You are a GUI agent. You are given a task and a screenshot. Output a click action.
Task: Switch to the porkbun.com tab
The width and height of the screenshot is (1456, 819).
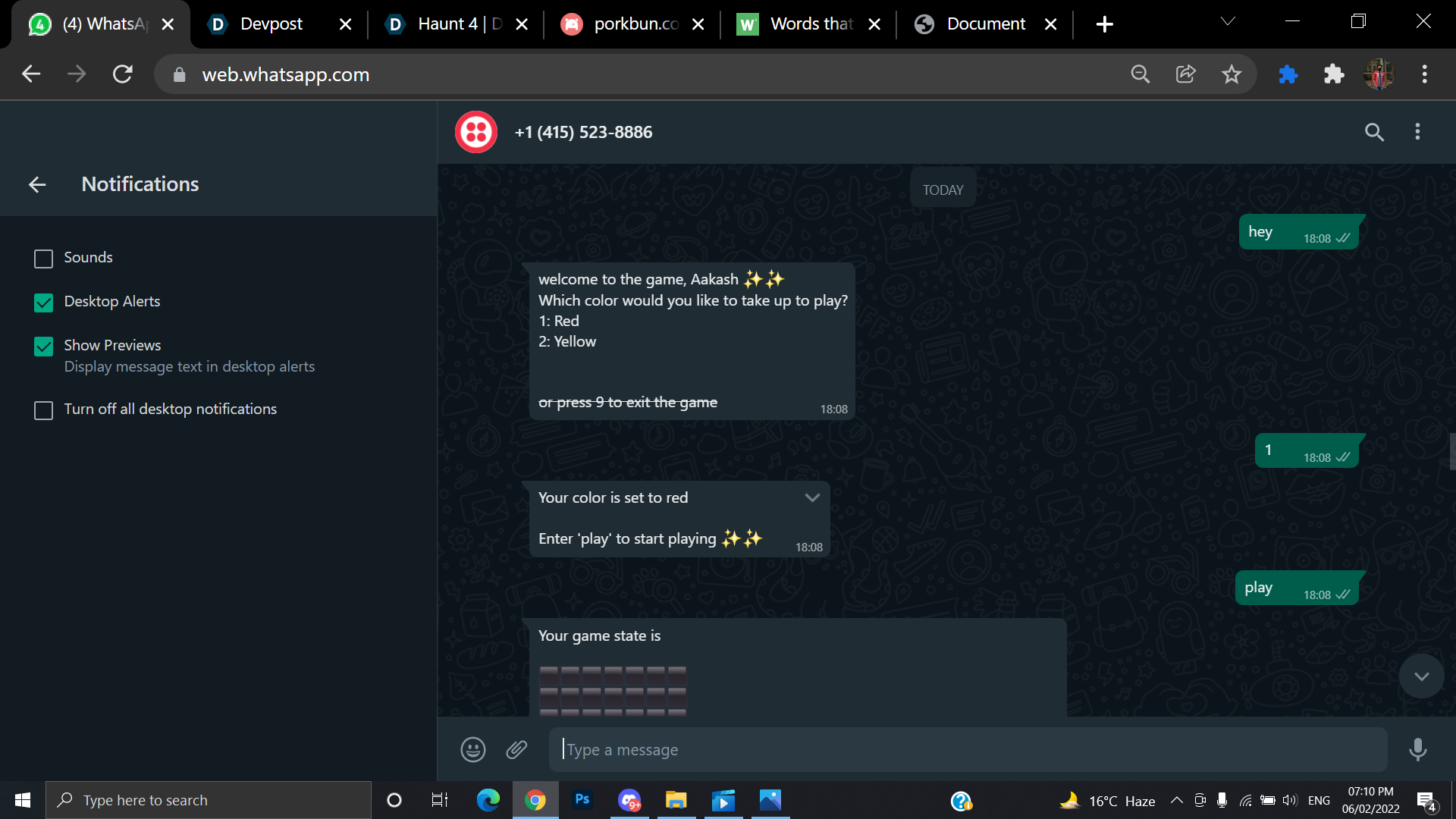635,24
